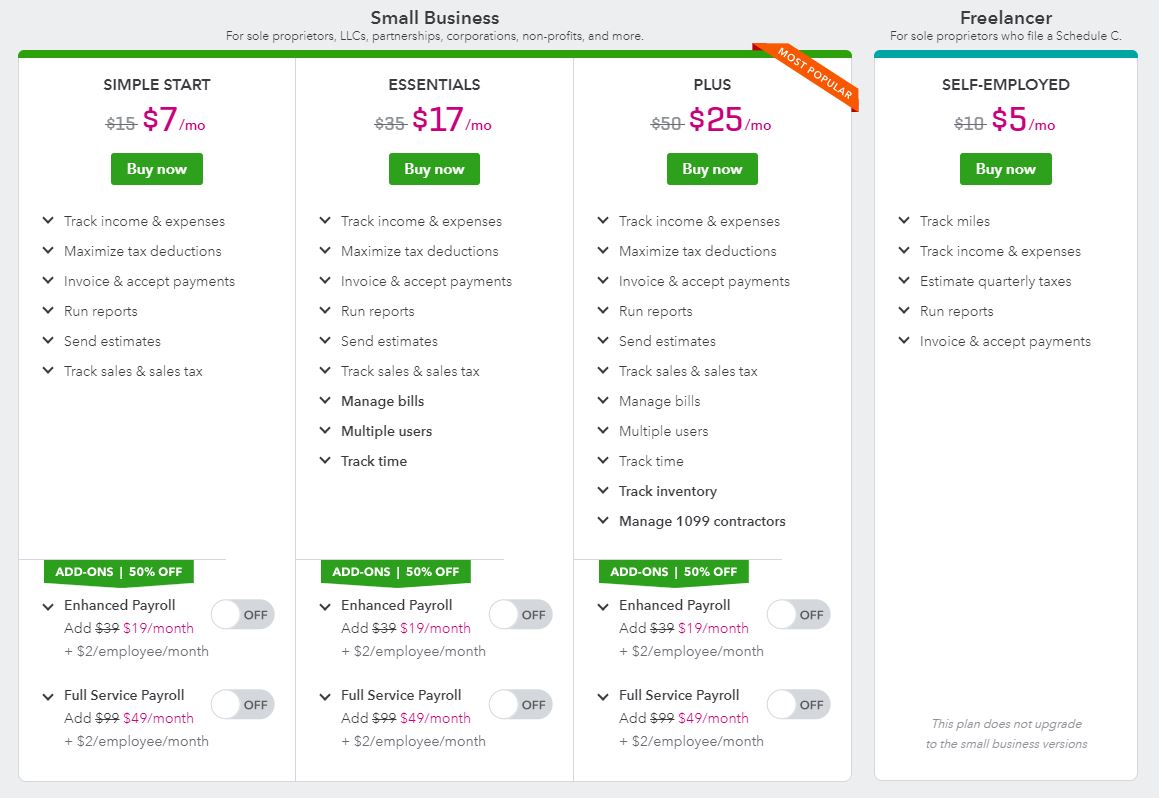The height and width of the screenshot is (798, 1159).
Task: Expand Track time chevron under Essentials
Action: [325, 461]
